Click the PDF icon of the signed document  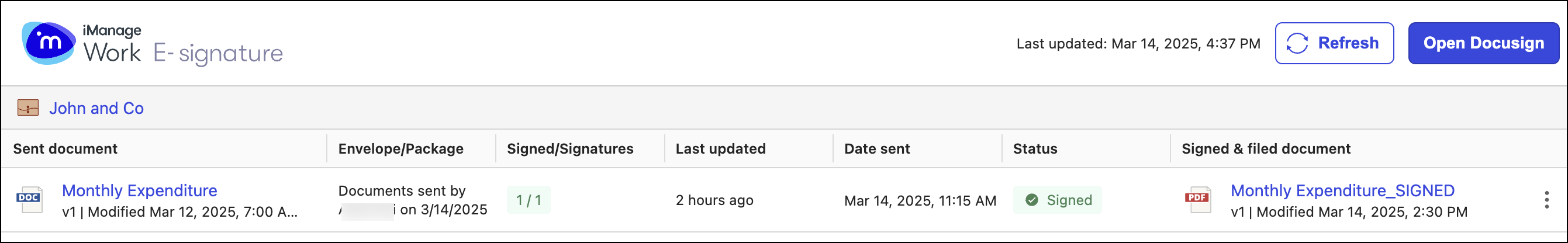pos(1197,199)
